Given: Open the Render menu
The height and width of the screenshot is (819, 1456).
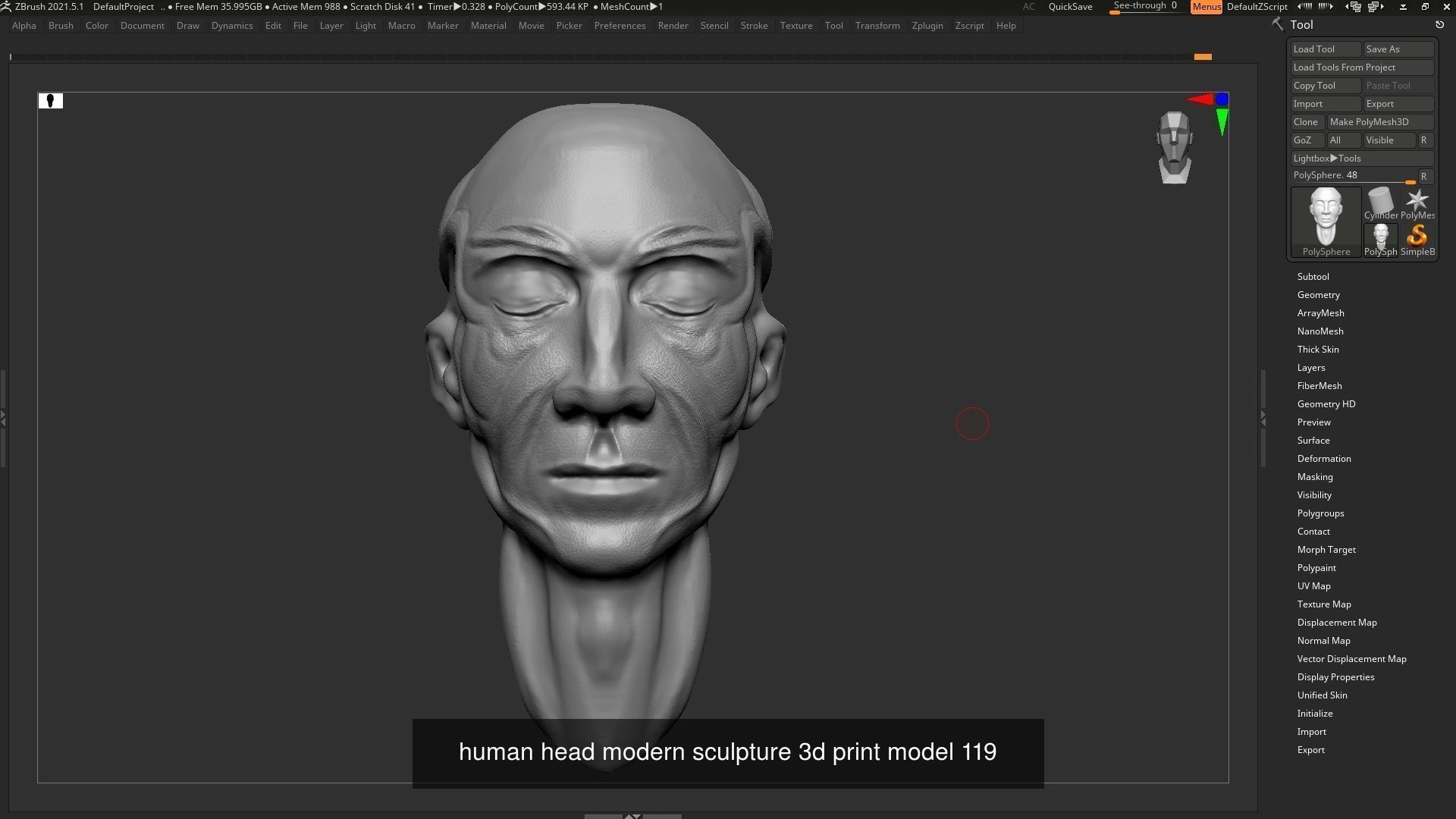Looking at the screenshot, I should click(x=673, y=26).
